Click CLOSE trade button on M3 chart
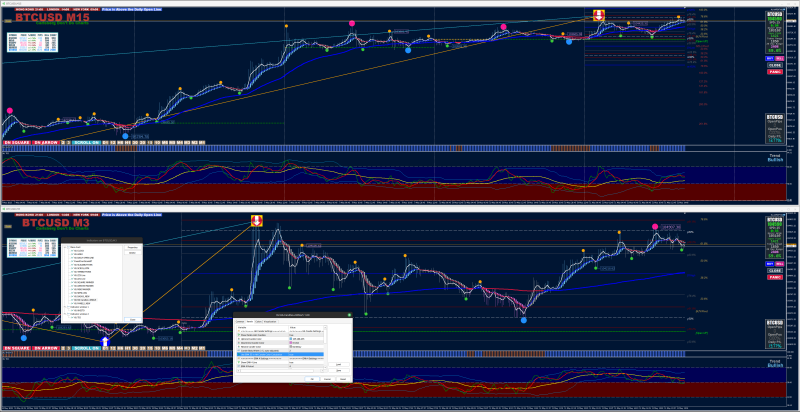The height and width of the screenshot is (412, 800). coord(775,271)
